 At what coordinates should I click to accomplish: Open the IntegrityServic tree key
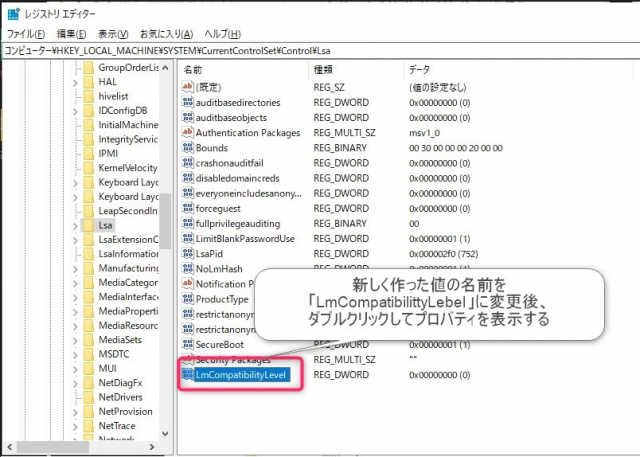click(128, 140)
